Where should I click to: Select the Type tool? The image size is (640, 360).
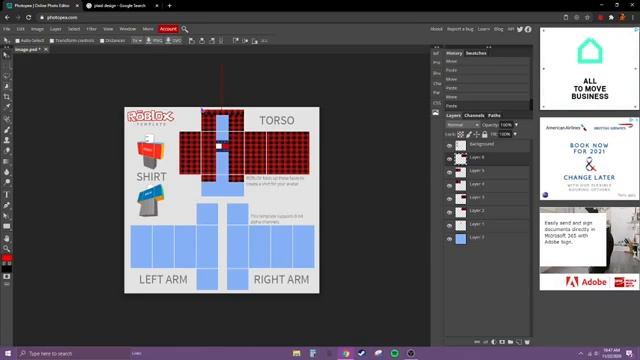(7, 195)
